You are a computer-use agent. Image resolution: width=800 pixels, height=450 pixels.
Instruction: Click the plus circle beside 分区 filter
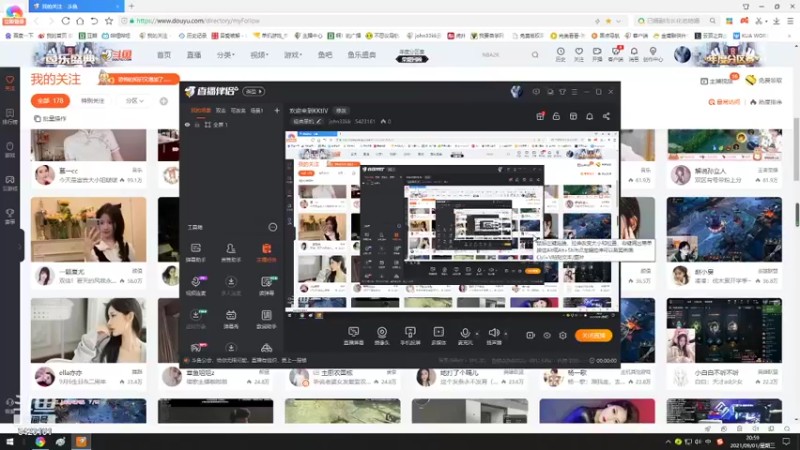(164, 101)
